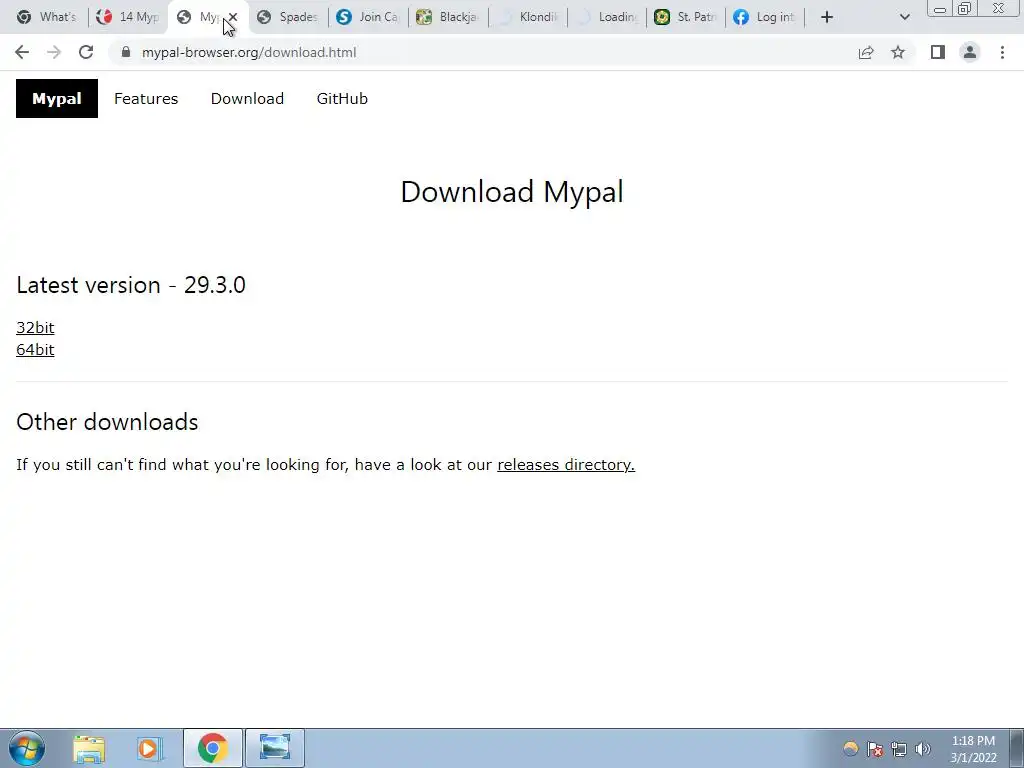Open Chrome three-dot menu
Screen dimensions: 1024x768
pos(1002,52)
